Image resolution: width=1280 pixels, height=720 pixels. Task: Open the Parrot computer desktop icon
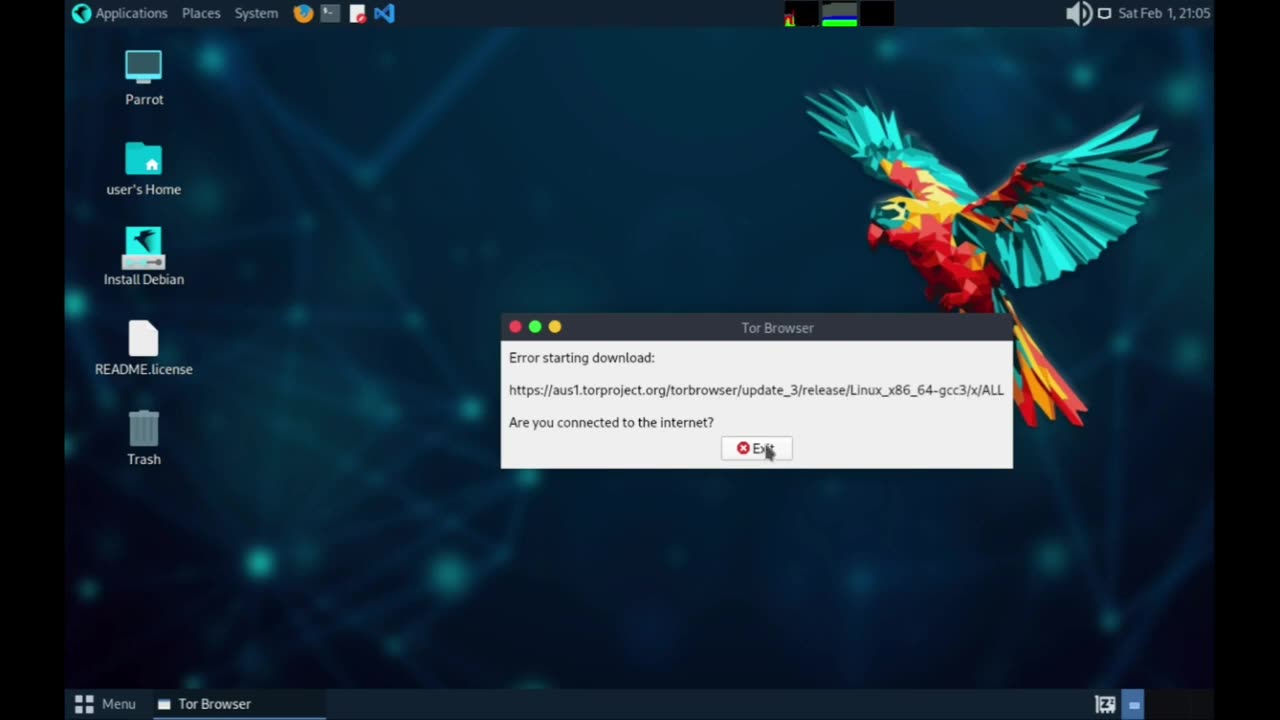click(x=144, y=78)
